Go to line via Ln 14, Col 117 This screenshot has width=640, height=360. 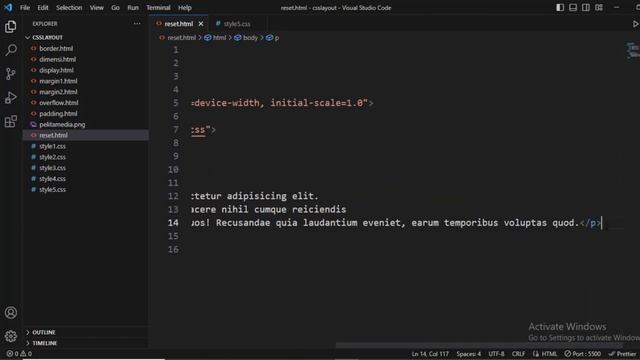click(430, 354)
